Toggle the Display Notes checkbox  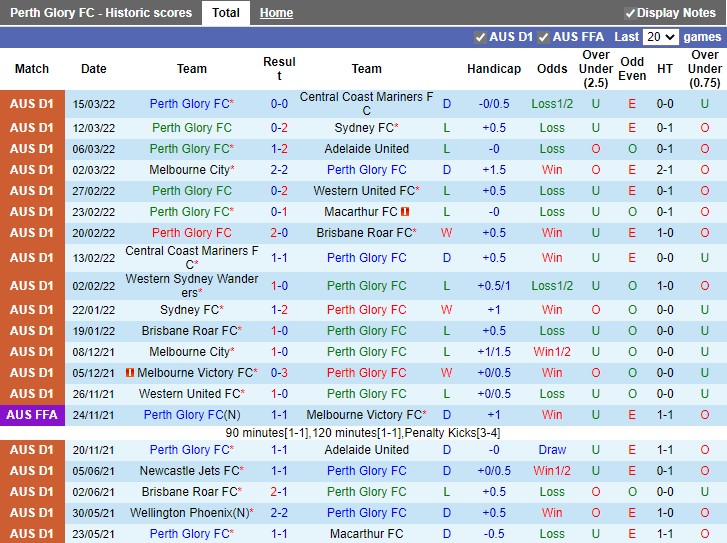click(x=630, y=13)
